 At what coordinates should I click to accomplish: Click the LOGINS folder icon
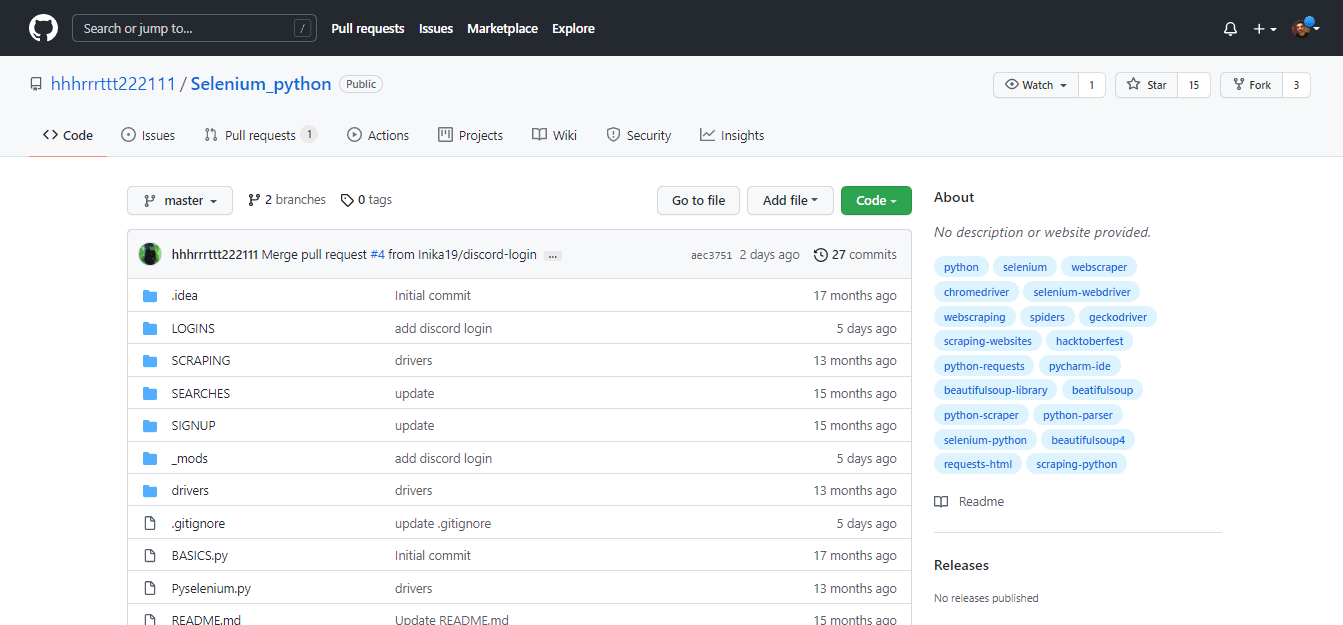pyautogui.click(x=150, y=328)
